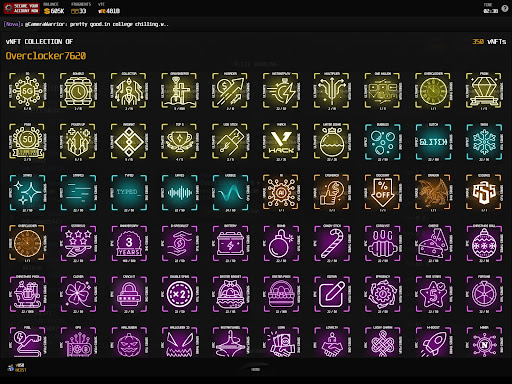Click the percent OFF discount vNFT
The width and height of the screenshot is (512, 384).
click(382, 192)
